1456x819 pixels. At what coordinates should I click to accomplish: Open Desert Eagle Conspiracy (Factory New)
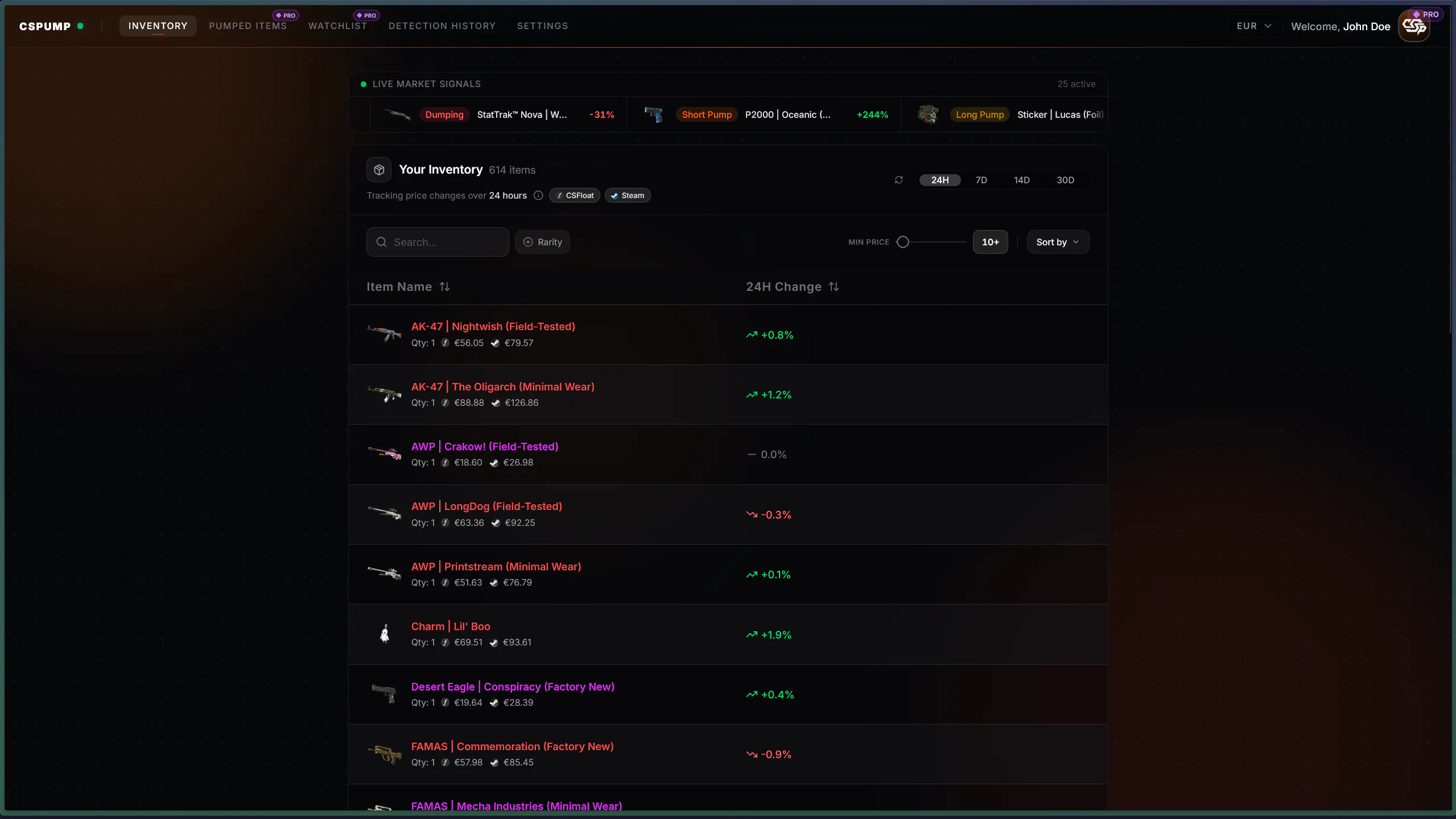[x=513, y=687]
